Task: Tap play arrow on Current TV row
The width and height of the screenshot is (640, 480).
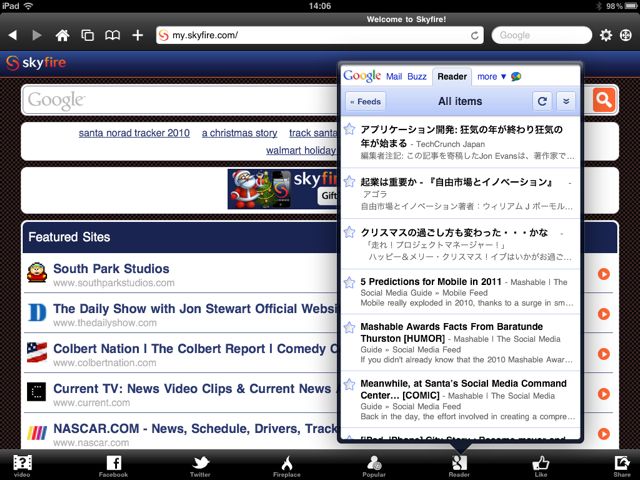Action: (x=604, y=394)
